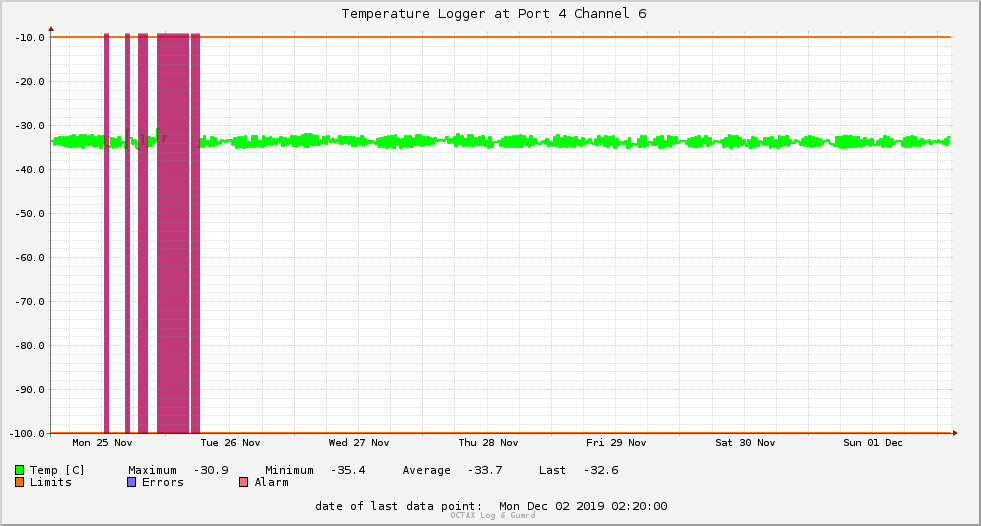Image resolution: width=981 pixels, height=526 pixels.
Task: Click the Maximum value -30.9
Action: click(211, 470)
